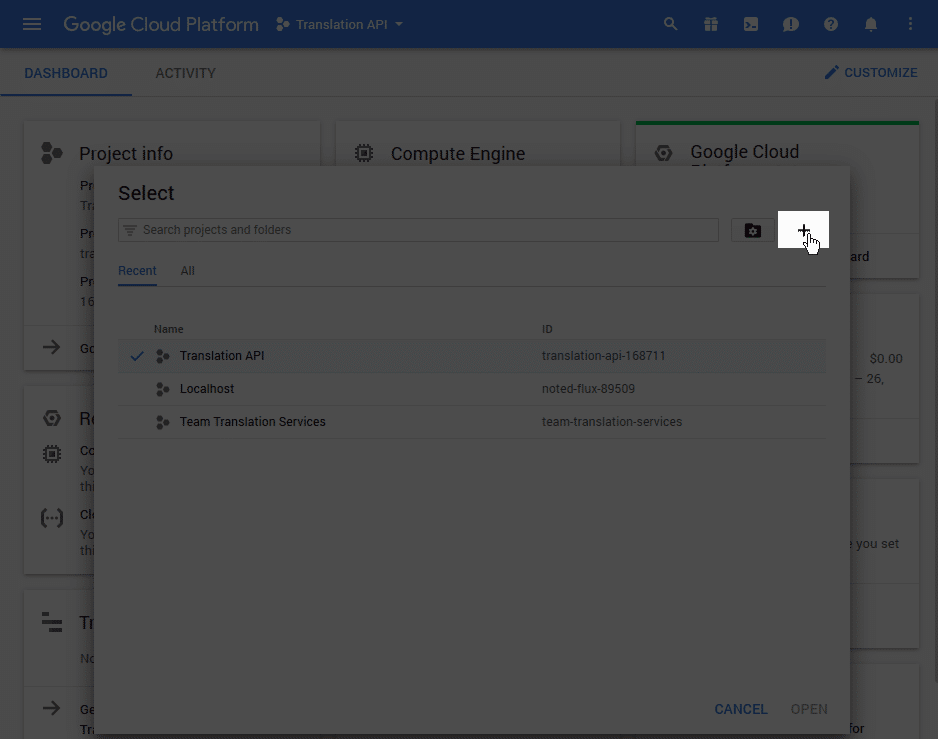Click the ID column header
This screenshot has width=938, height=739.
(547, 329)
